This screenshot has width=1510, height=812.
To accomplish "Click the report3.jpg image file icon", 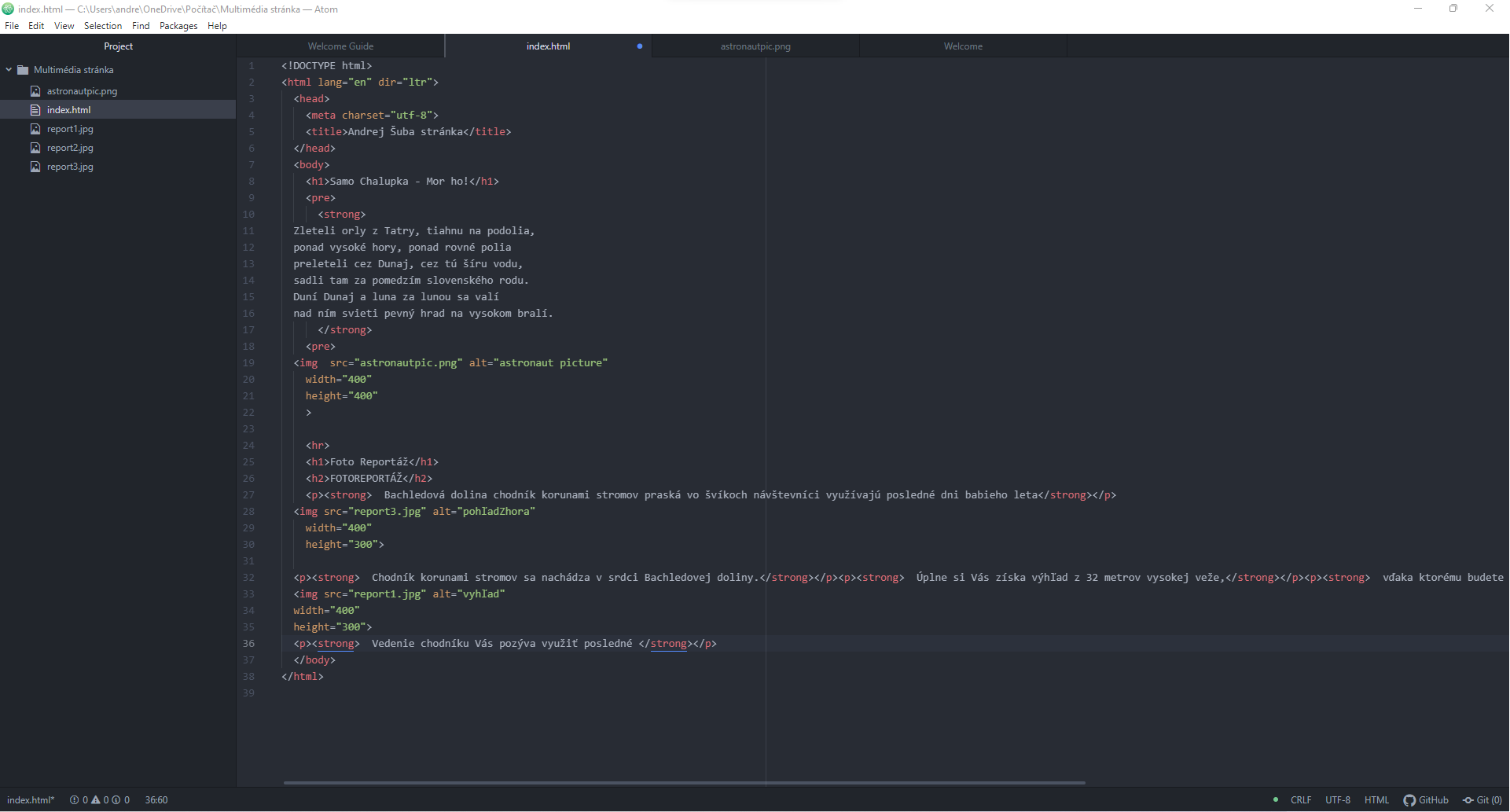I will [35, 167].
